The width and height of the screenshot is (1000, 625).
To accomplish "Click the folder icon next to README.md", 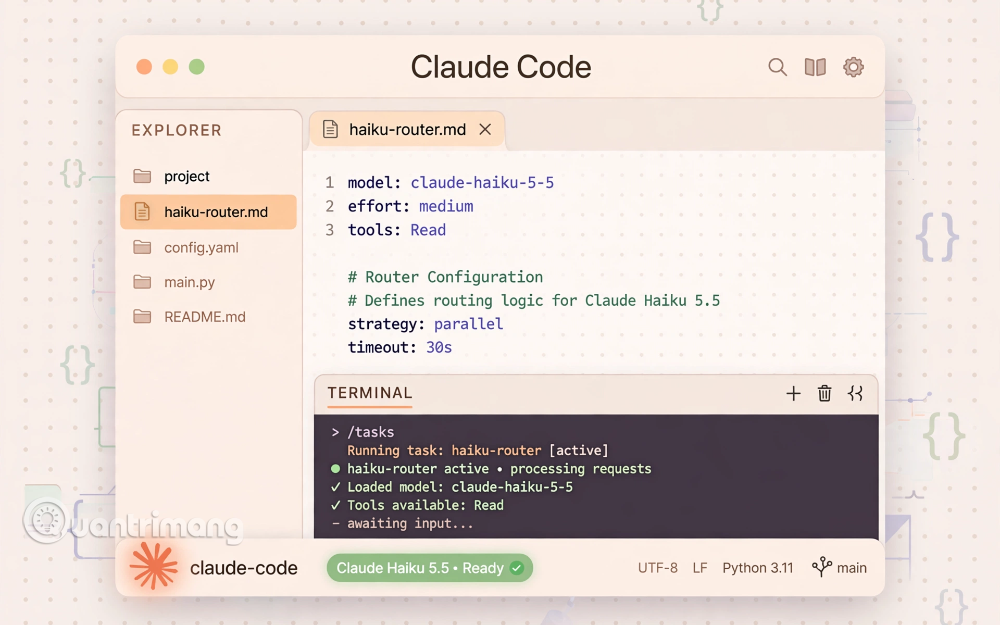I will pos(142,316).
